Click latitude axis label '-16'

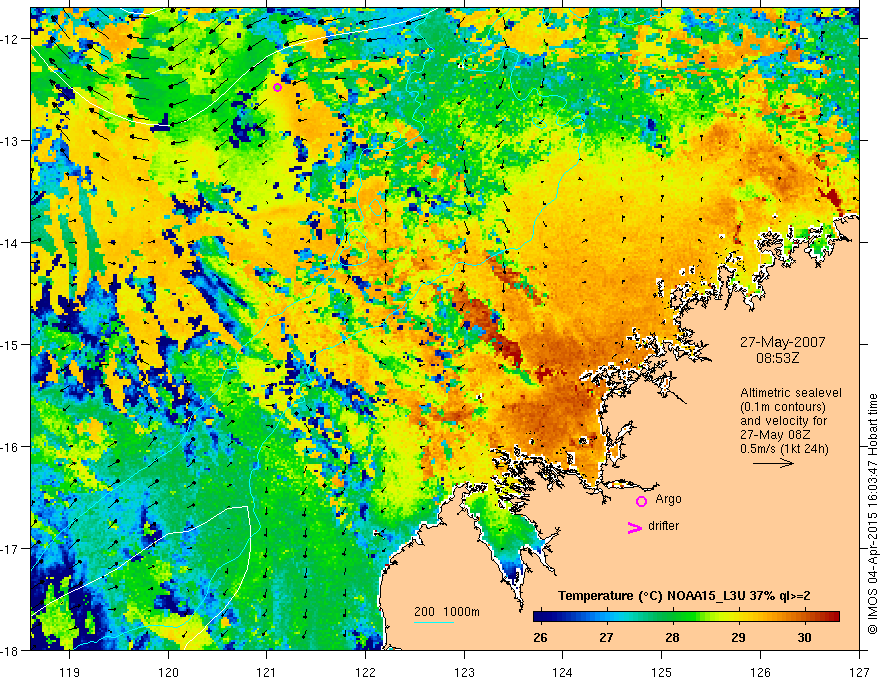click(x=10, y=447)
